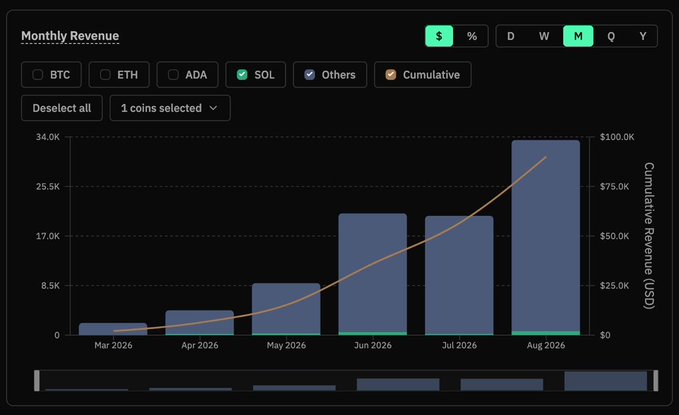Click the right range slider handle
Viewport: 679px width, 415px height.
(656, 381)
